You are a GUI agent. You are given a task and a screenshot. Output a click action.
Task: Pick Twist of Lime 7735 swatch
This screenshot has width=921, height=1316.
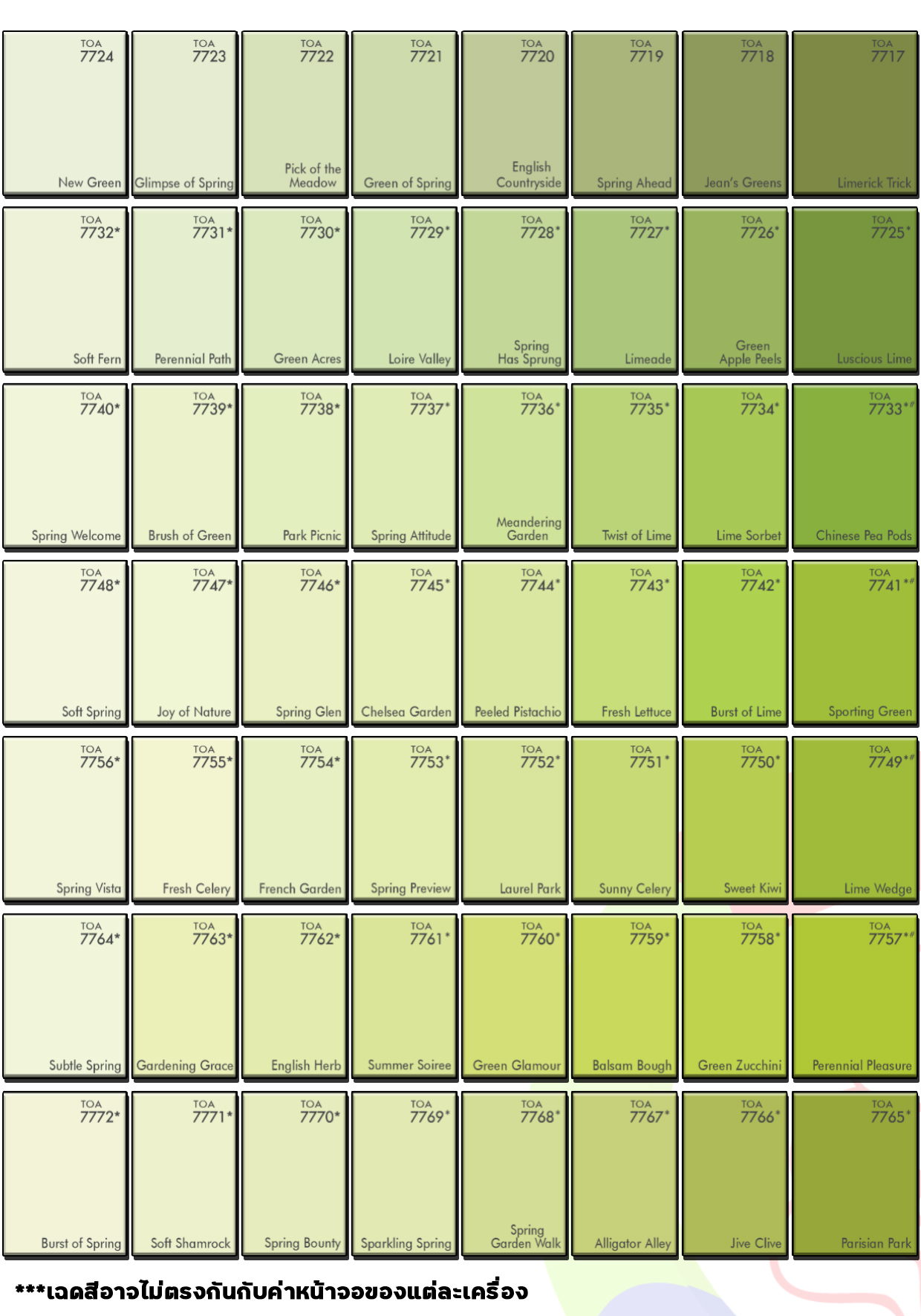[x=625, y=467]
